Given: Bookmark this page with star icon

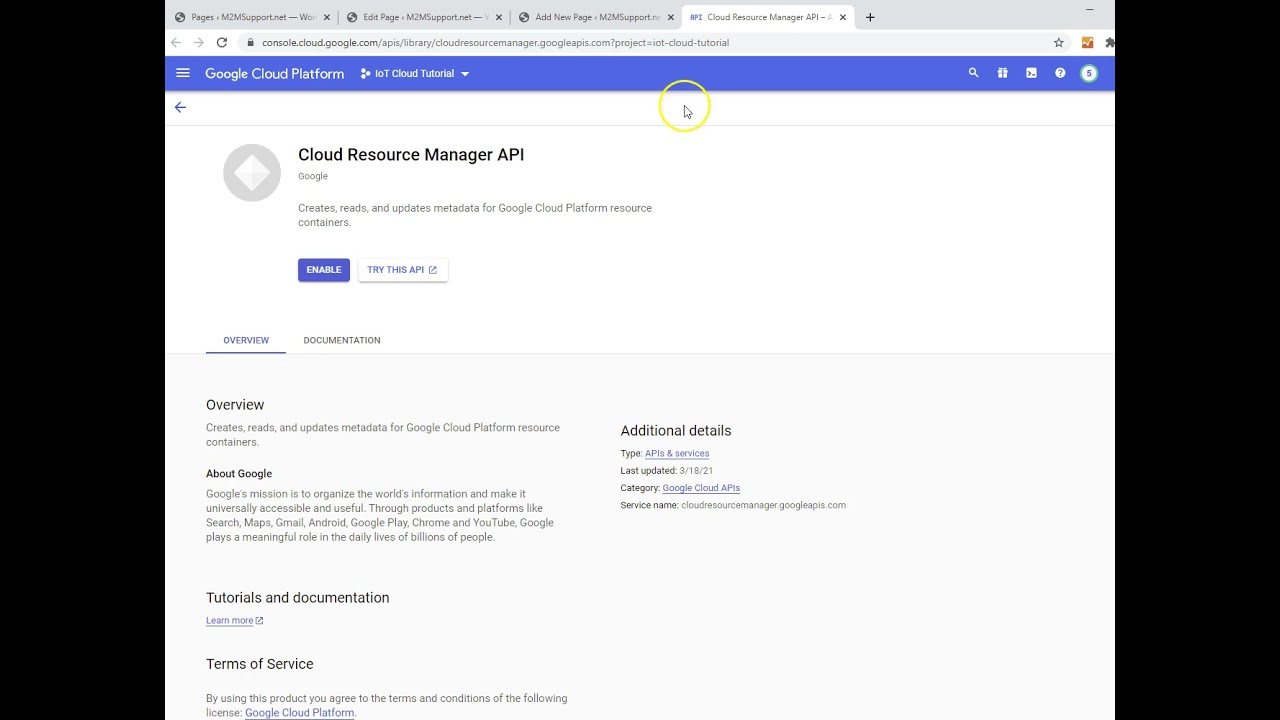Looking at the screenshot, I should coord(1059,43).
